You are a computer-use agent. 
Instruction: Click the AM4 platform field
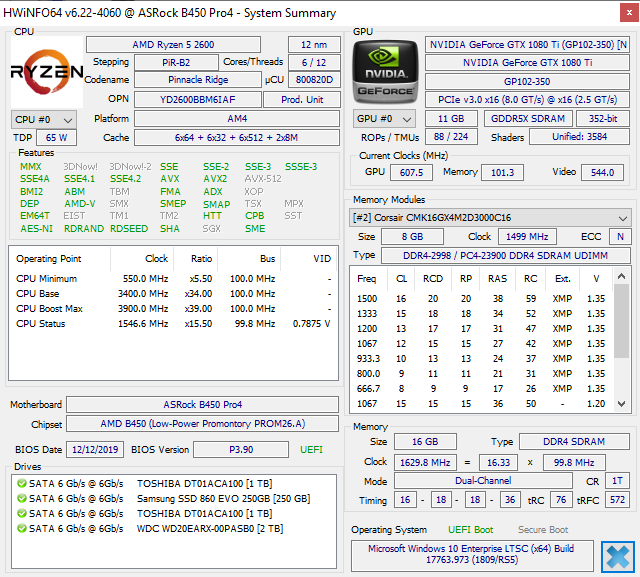pos(237,119)
